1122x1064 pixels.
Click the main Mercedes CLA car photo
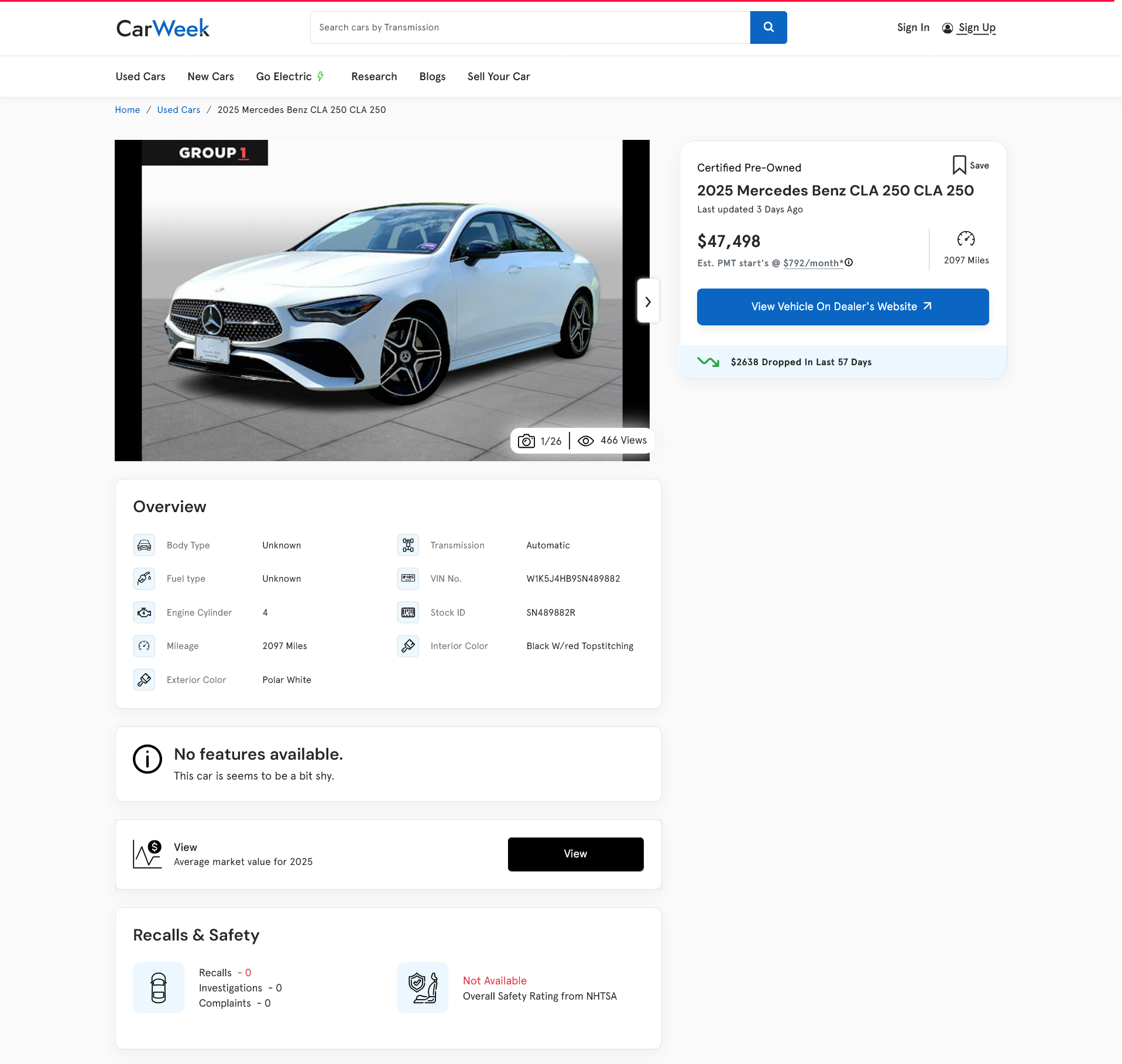pyautogui.click(x=382, y=300)
